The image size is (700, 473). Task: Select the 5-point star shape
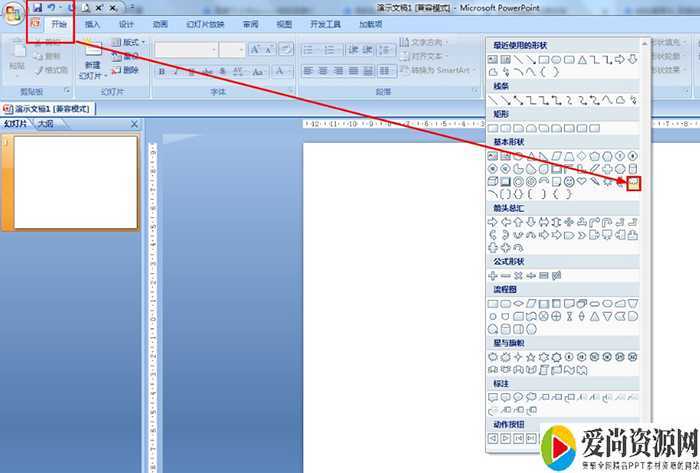(531, 356)
